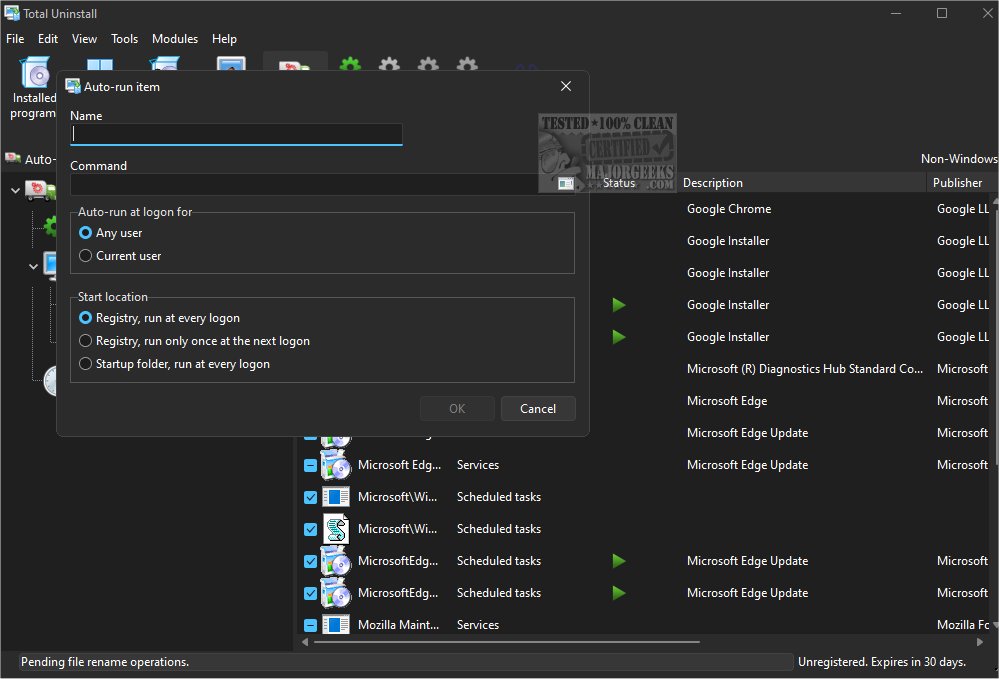Toggle the Mozilla Maintenance service checkbox
Screen dimensions: 999x679
pos(310,625)
